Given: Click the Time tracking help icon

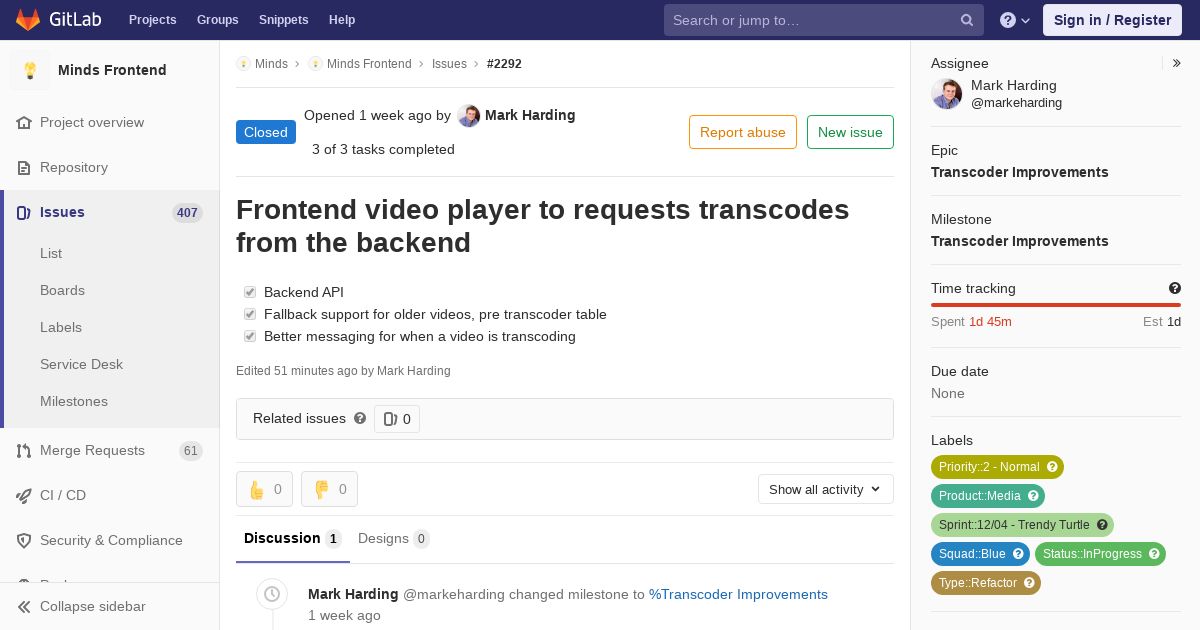Looking at the screenshot, I should pyautogui.click(x=1175, y=288).
